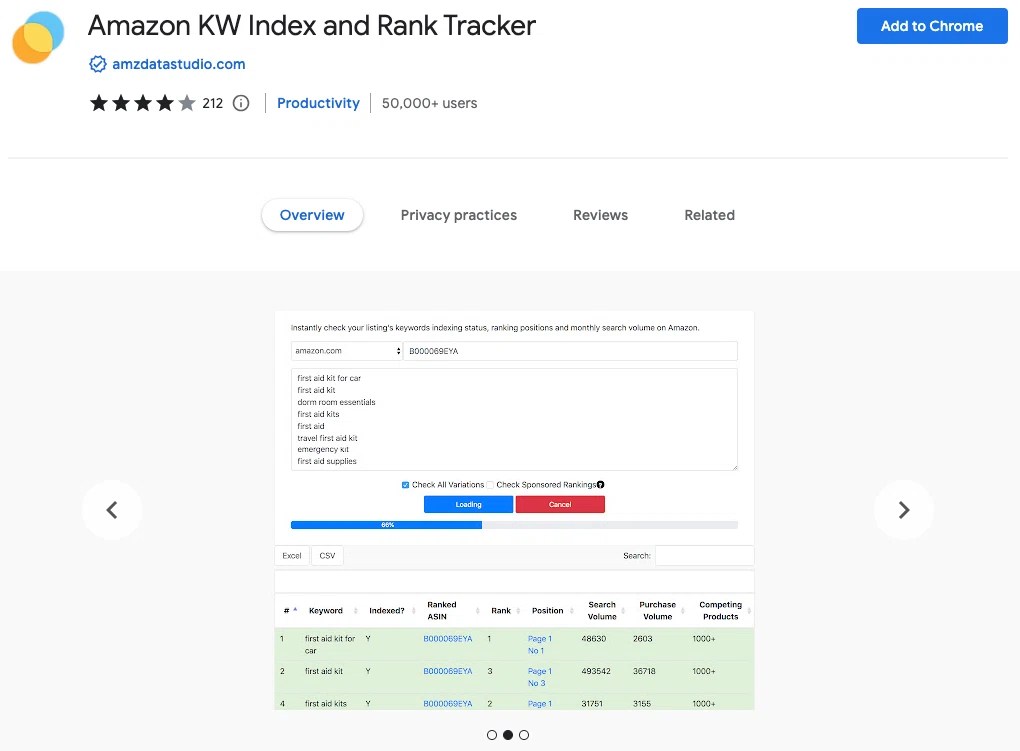Screen dimensions: 1020x751
Task: Sort by the Search Volume column chevron
Action: [x=624, y=611]
